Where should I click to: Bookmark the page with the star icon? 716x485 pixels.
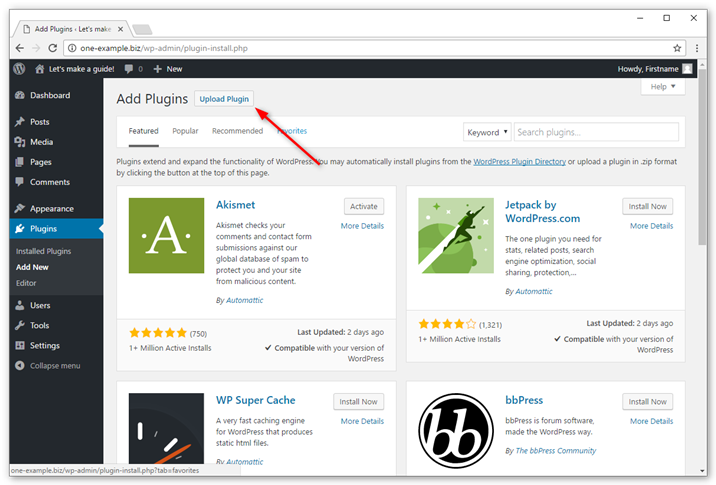(677, 48)
